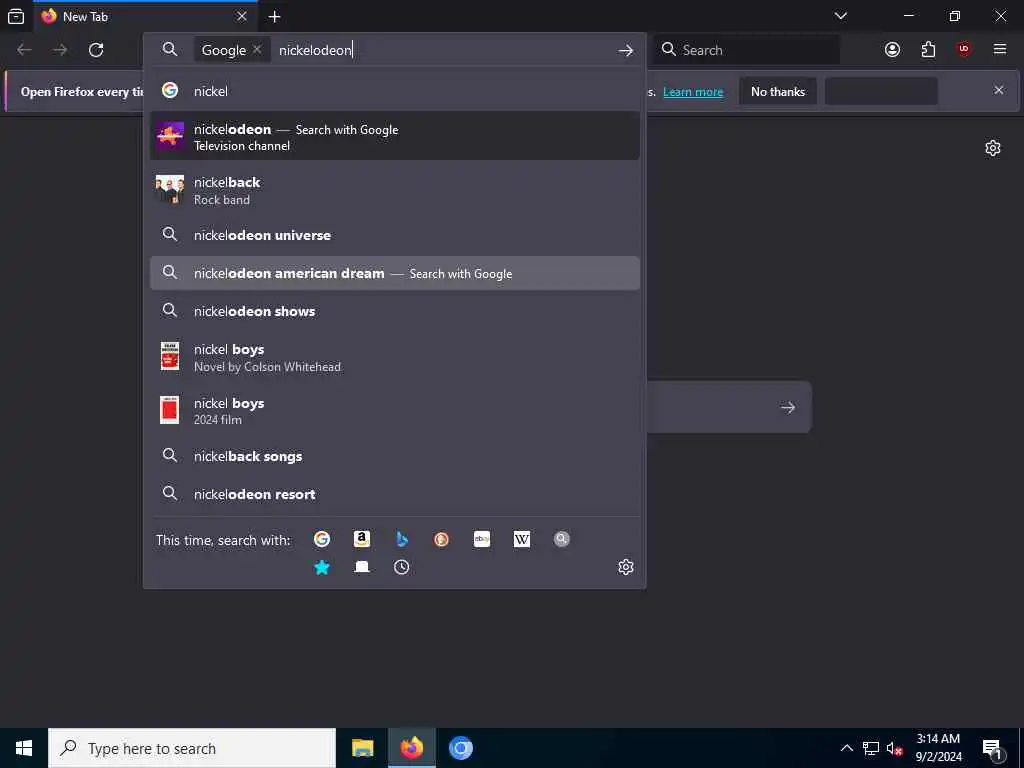Screen dimensions: 1024x768
Task: Open the Firefox account menu
Action: coord(892,50)
